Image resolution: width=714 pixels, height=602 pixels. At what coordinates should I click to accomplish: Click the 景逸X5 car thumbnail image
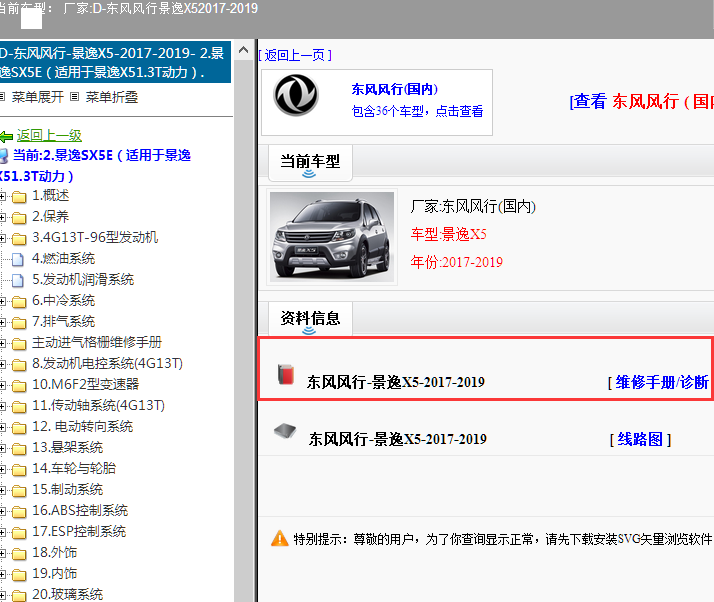click(332, 237)
